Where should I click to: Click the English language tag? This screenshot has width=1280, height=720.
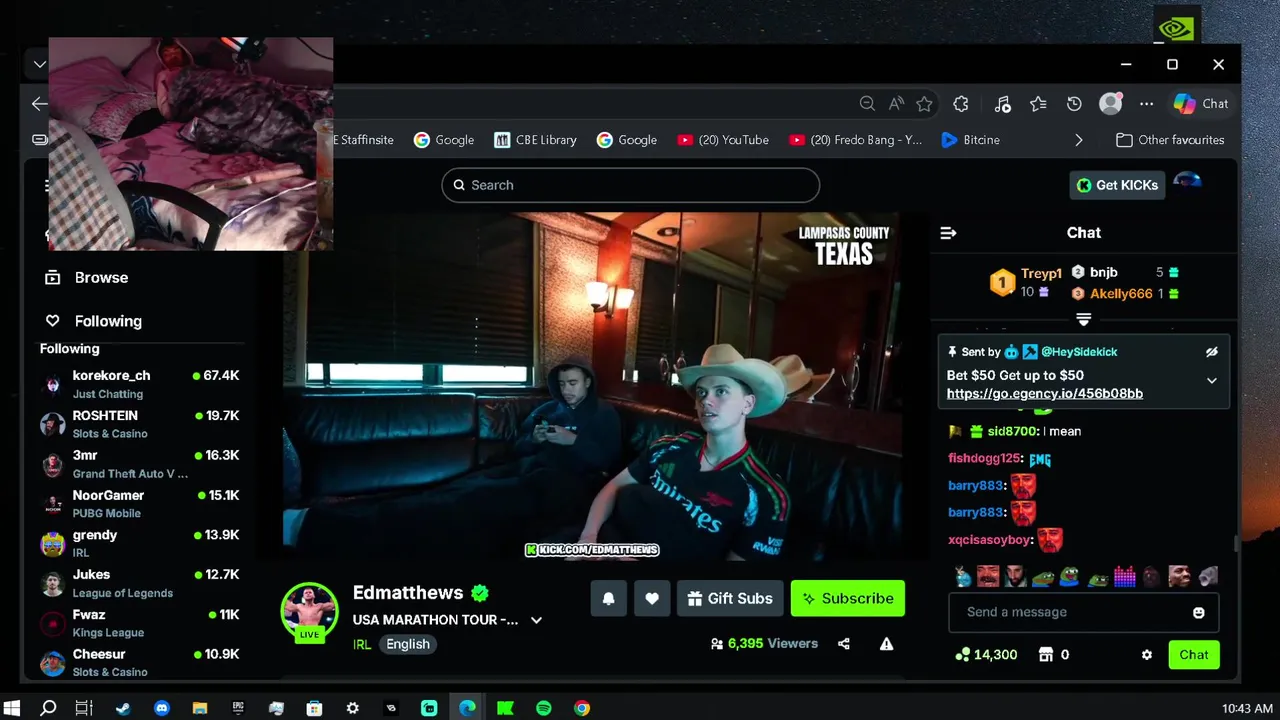[x=408, y=644]
